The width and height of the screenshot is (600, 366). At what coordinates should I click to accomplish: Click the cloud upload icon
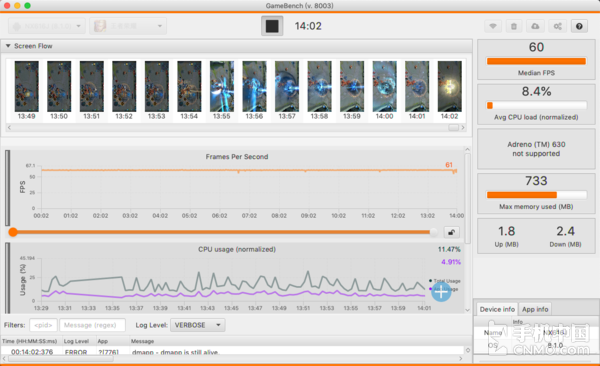(535, 26)
